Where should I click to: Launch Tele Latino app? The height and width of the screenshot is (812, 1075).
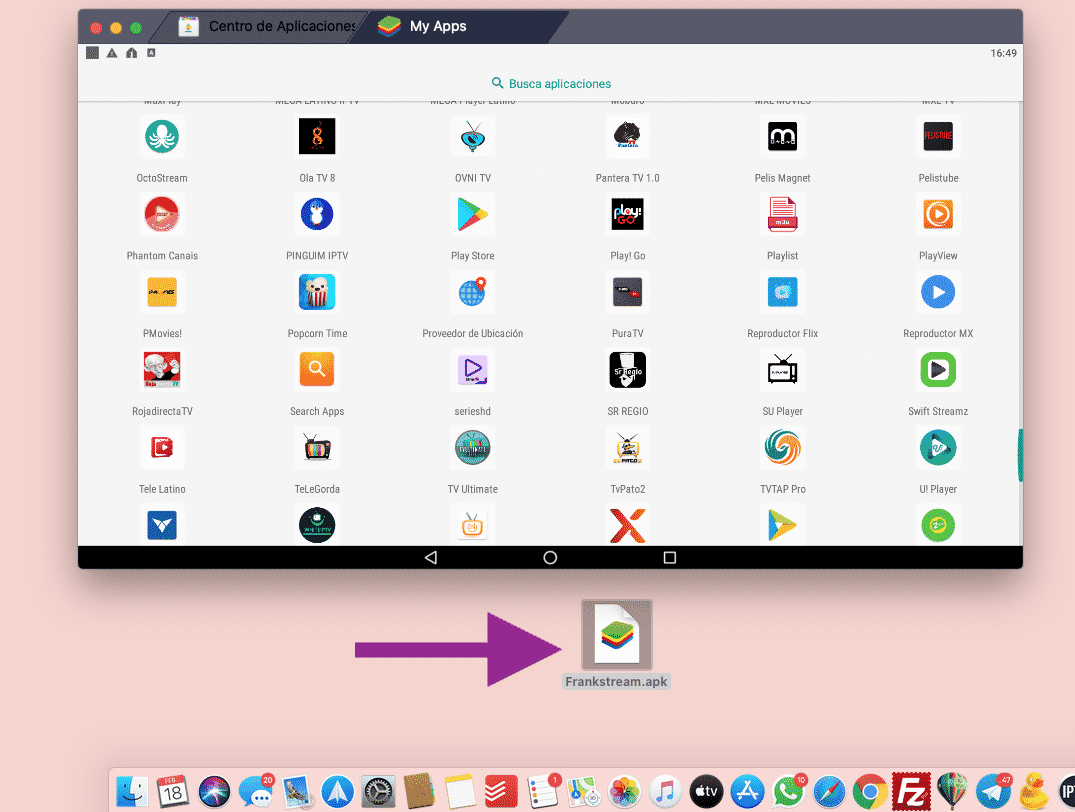click(x=162, y=448)
